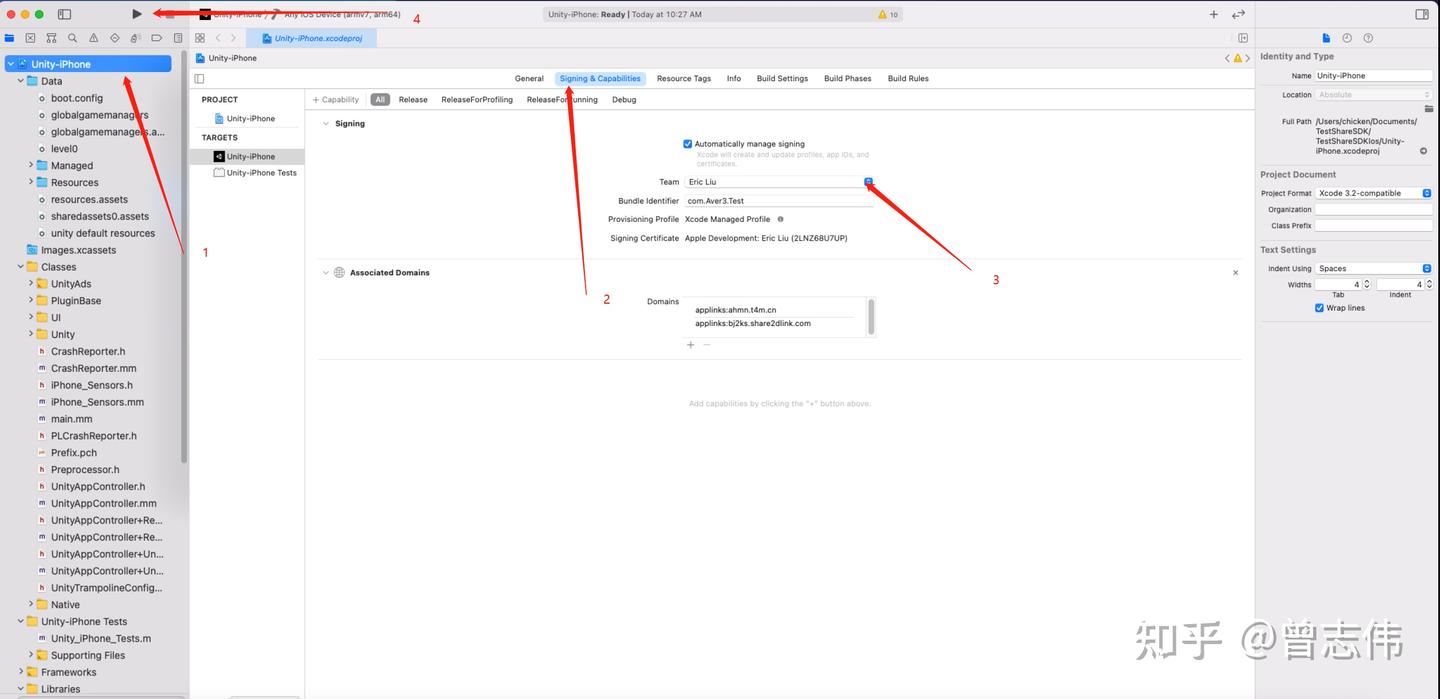This screenshot has width=1440, height=699.
Task: Add a new domain with the plus button
Action: pos(690,344)
